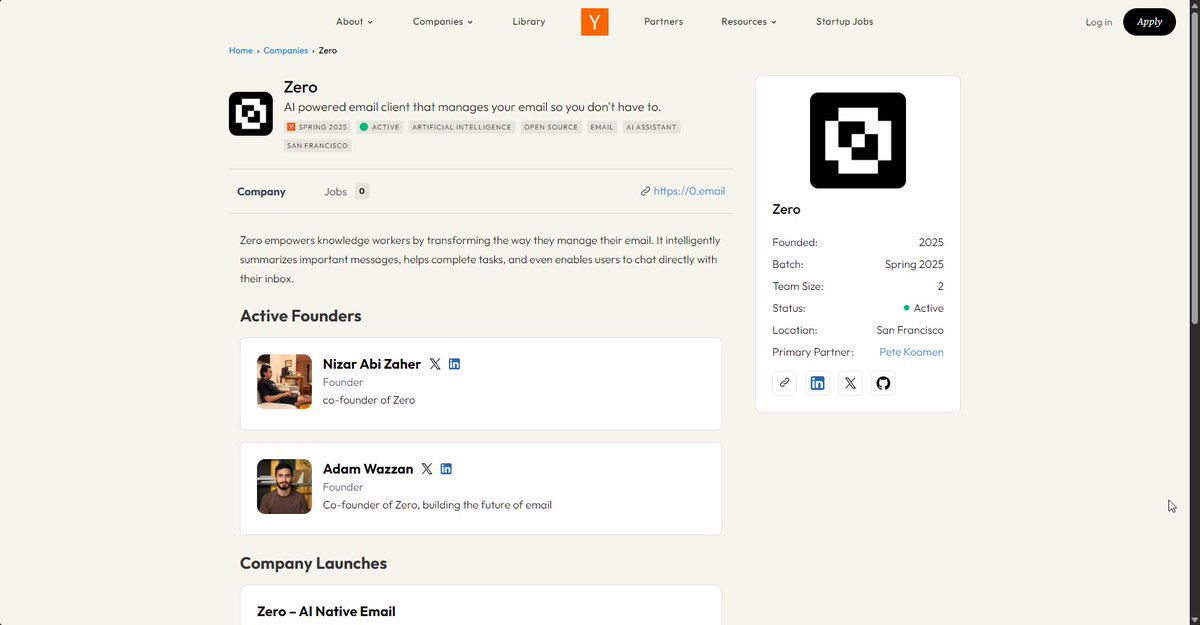This screenshot has height=625, width=1200.
Task: Click the small Zero logo beside the title
Action: point(251,114)
